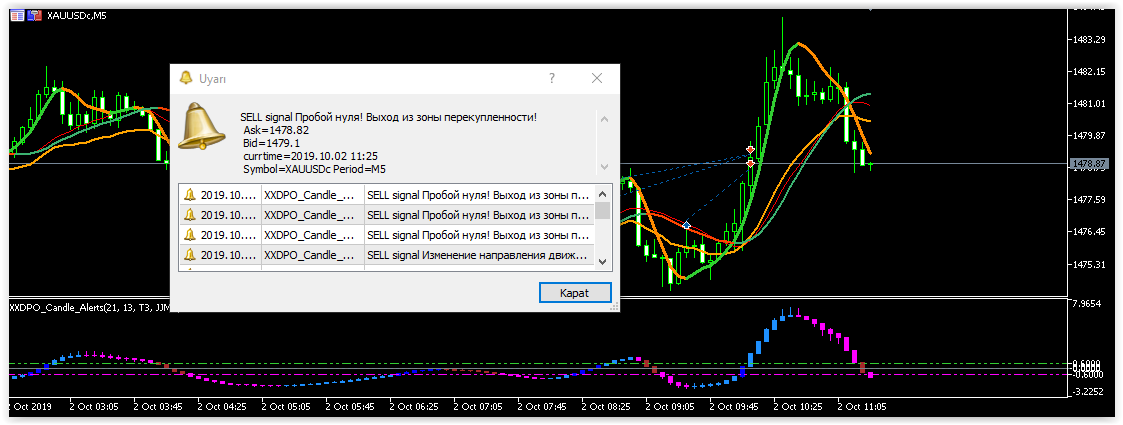
Task: Click the XXDPO_Candle_ source cell on the 'Изменение направления' row
Action: click(312, 254)
